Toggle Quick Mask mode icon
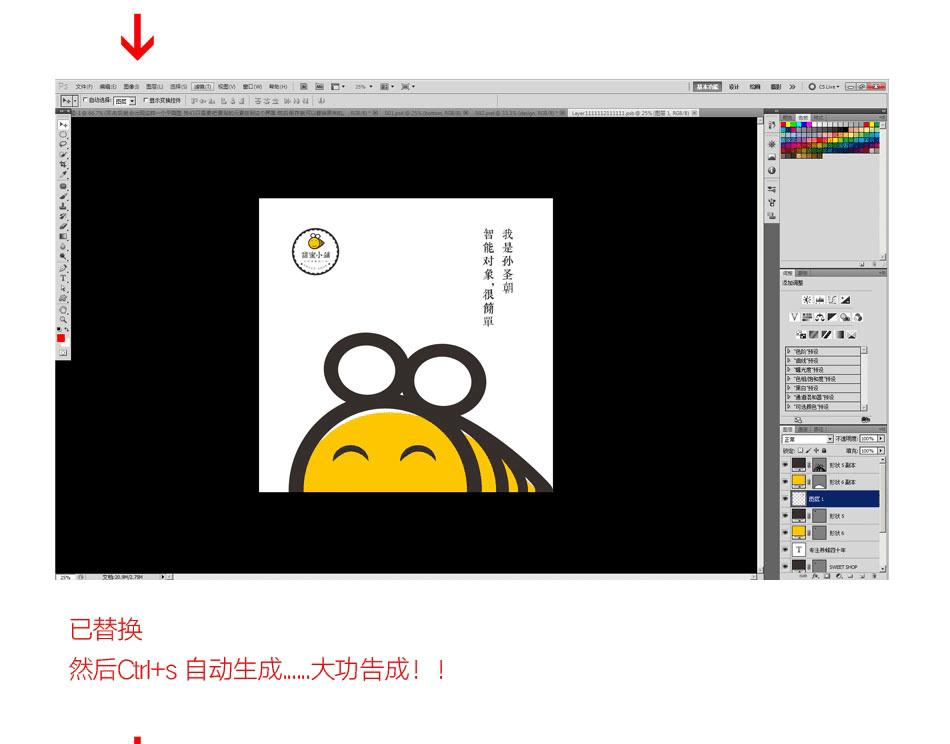Screen dimensions: 950x744 [x=63, y=352]
